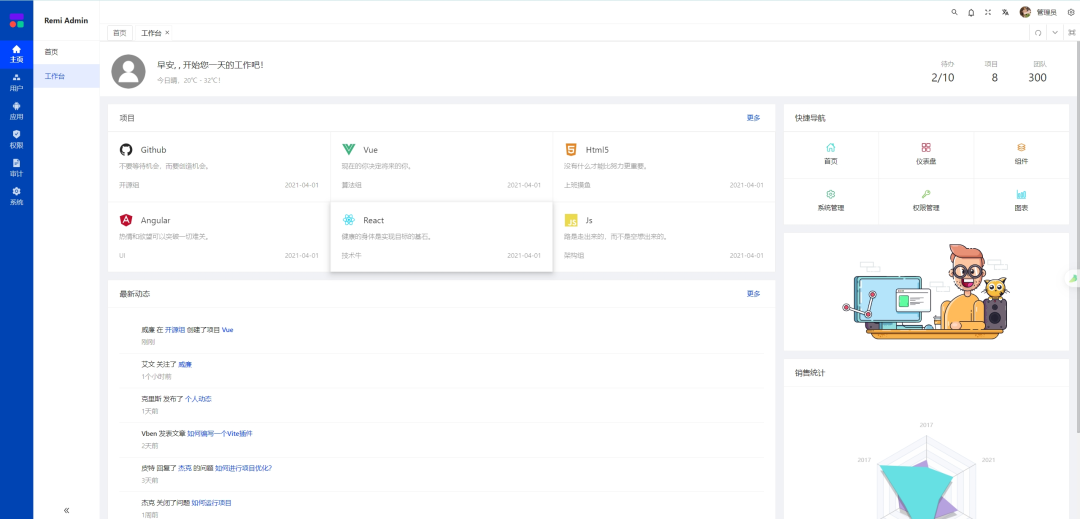Open the settings gear in top-right corner
The width and height of the screenshot is (1080, 519).
(1071, 12)
